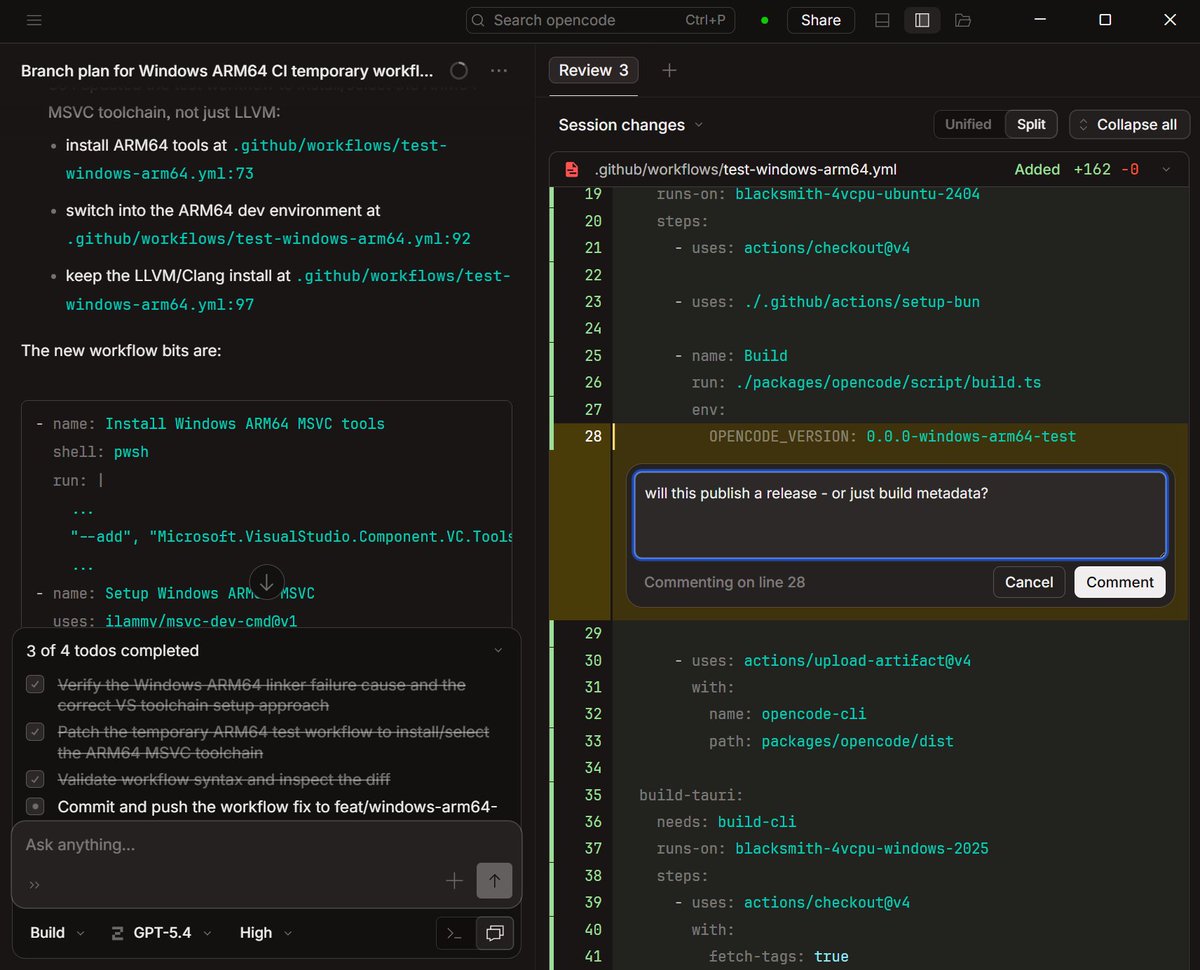1200x970 pixels.
Task: Click the double-chevron prompt icon
Action: pos(35,885)
